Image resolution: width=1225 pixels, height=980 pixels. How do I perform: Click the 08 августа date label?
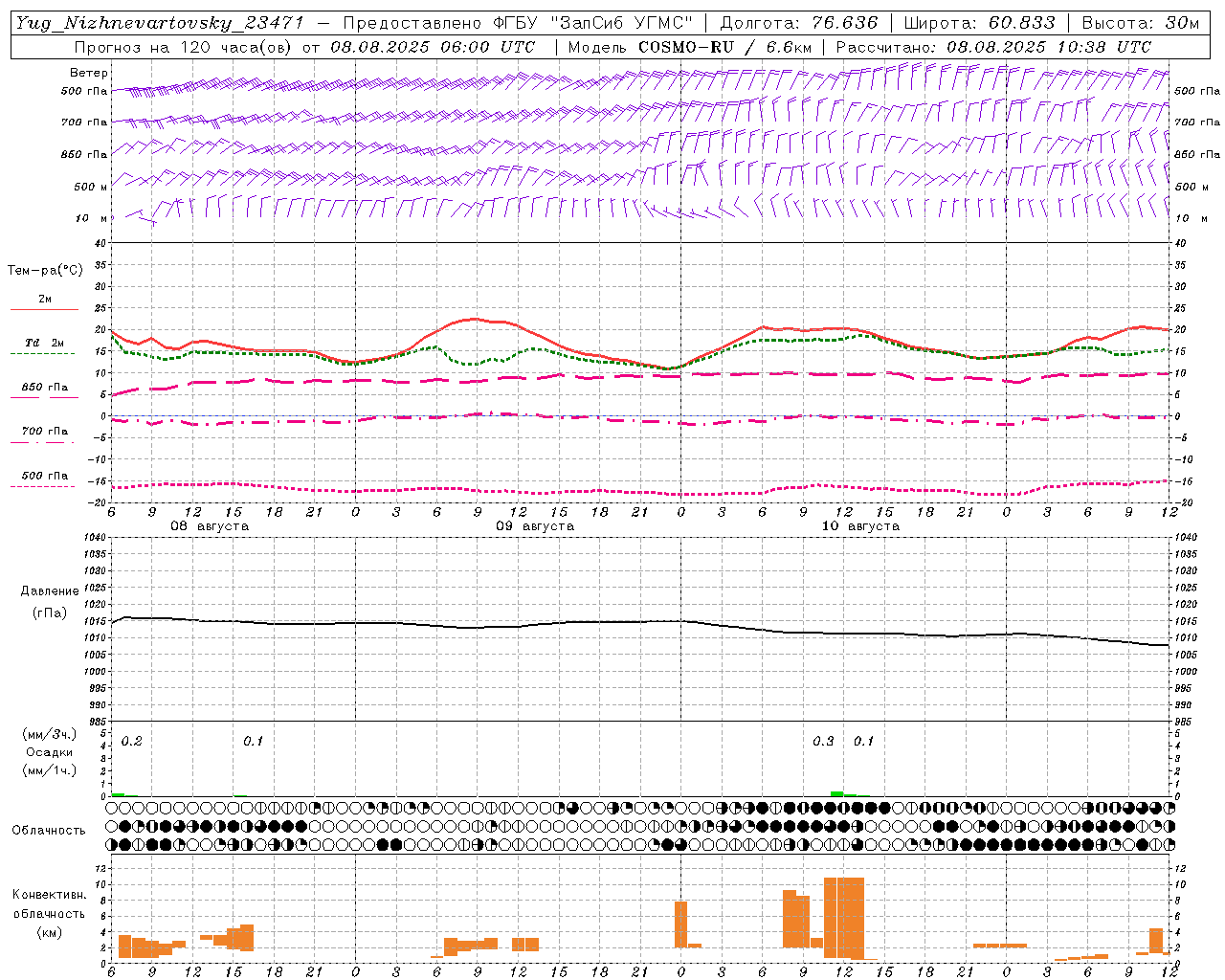(210, 526)
